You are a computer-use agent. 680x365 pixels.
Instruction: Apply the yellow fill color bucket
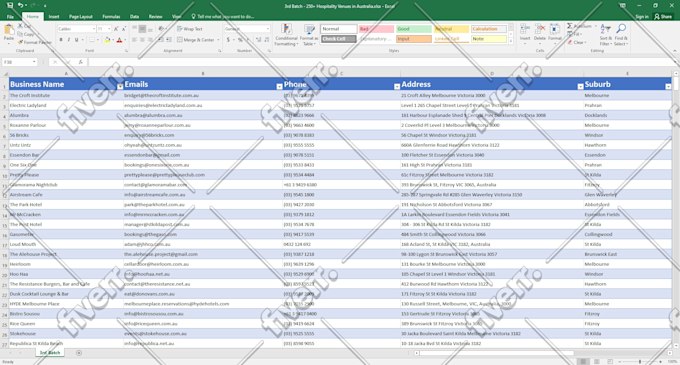(x=107, y=40)
